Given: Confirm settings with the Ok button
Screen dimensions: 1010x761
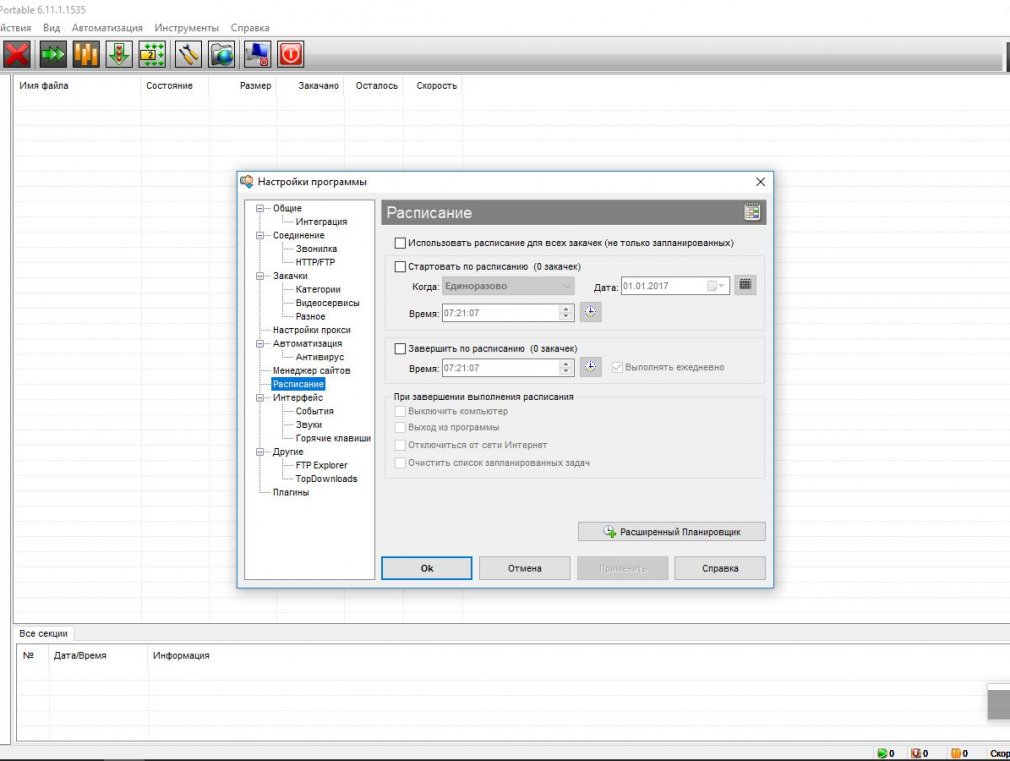Looking at the screenshot, I should pos(426,568).
